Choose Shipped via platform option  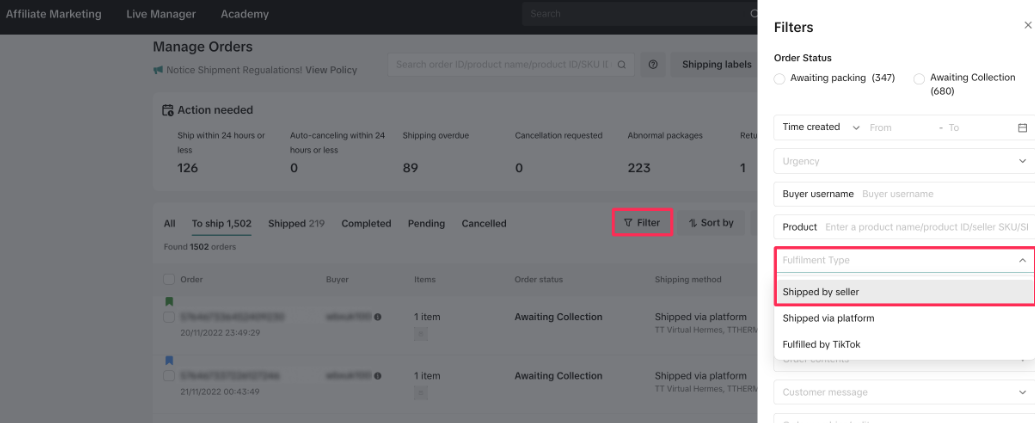828,318
